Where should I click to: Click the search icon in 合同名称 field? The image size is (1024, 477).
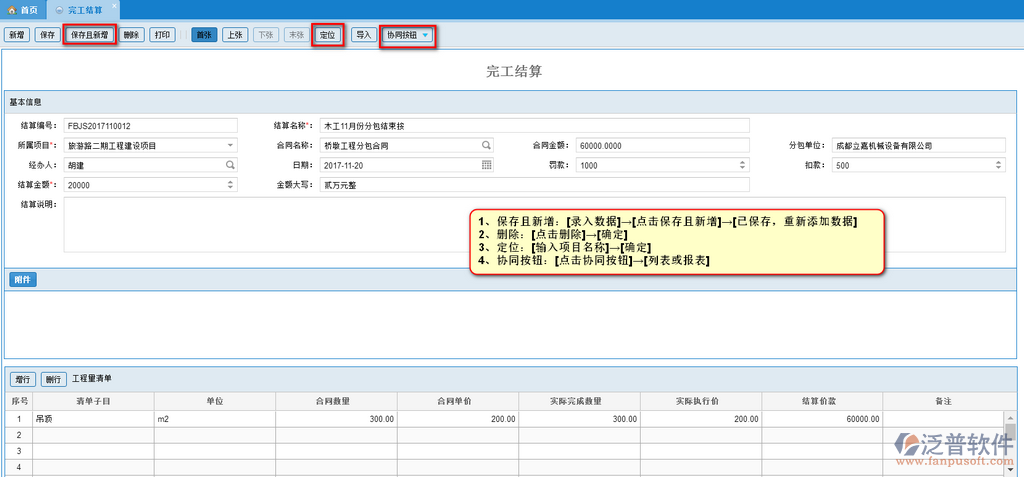coord(487,145)
